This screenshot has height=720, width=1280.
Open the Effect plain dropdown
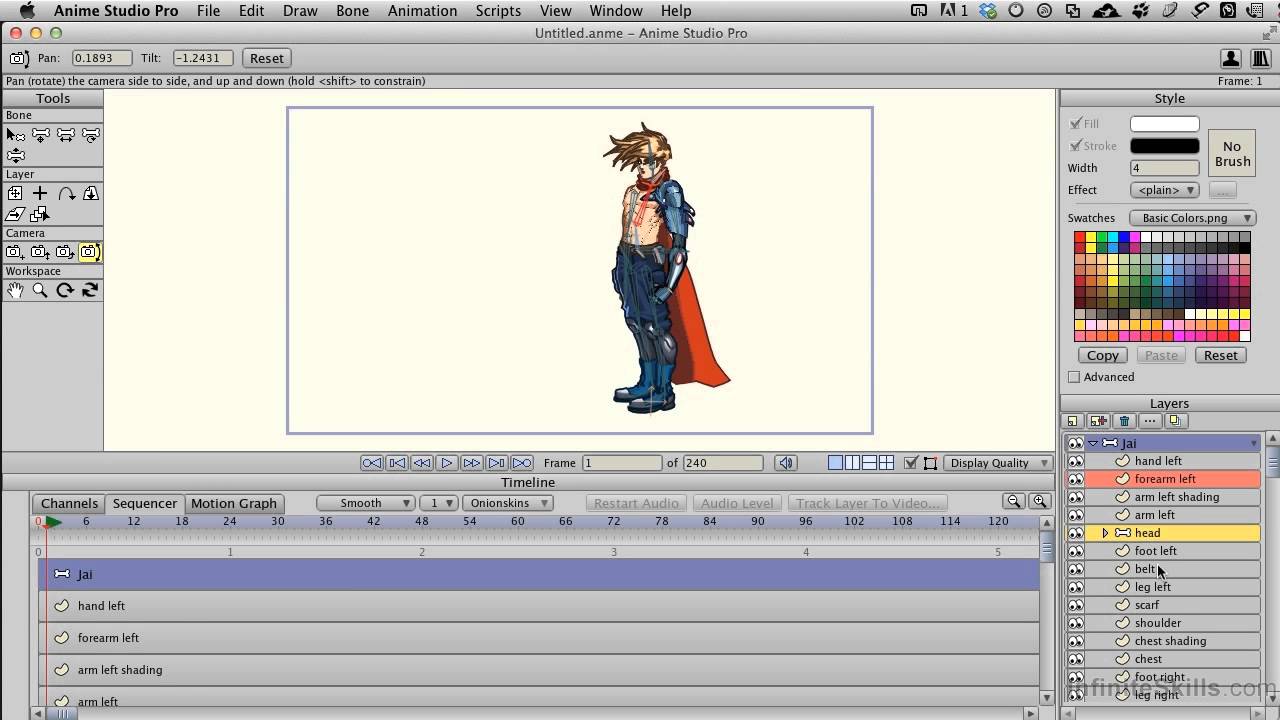[x=1164, y=190]
